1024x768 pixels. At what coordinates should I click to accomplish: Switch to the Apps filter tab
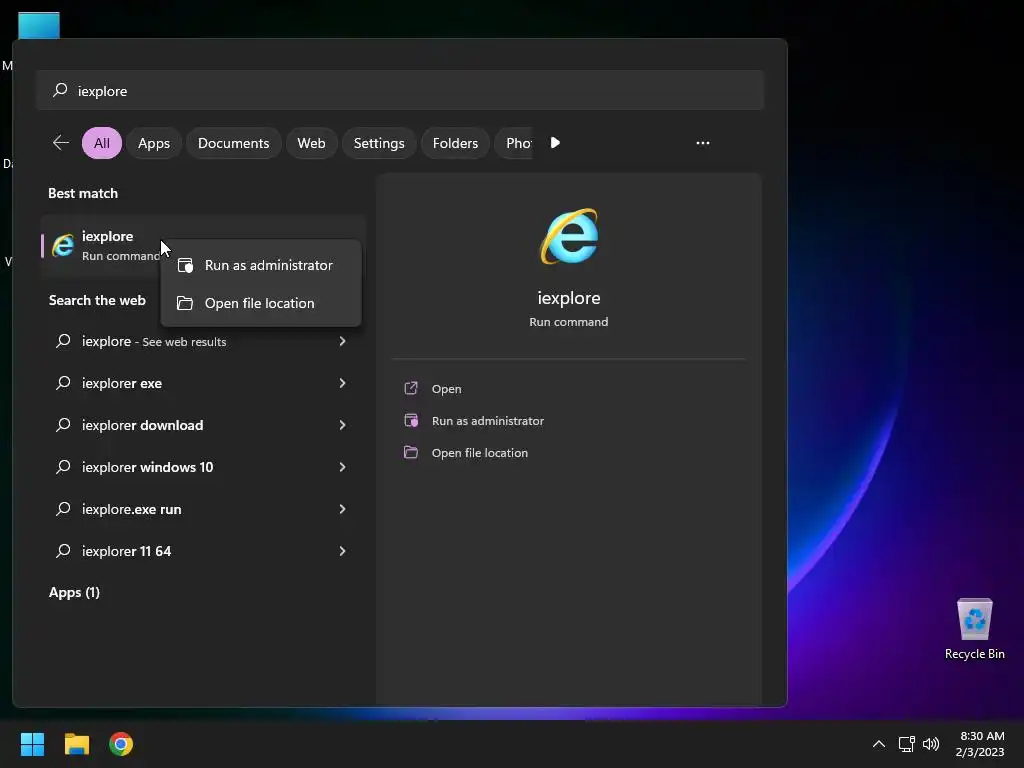[x=154, y=142]
